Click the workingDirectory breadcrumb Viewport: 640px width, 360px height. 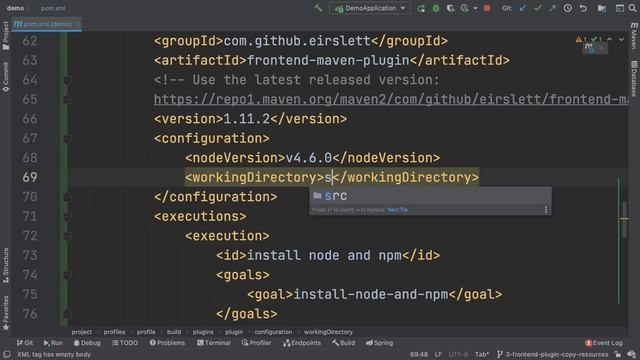[x=328, y=332]
